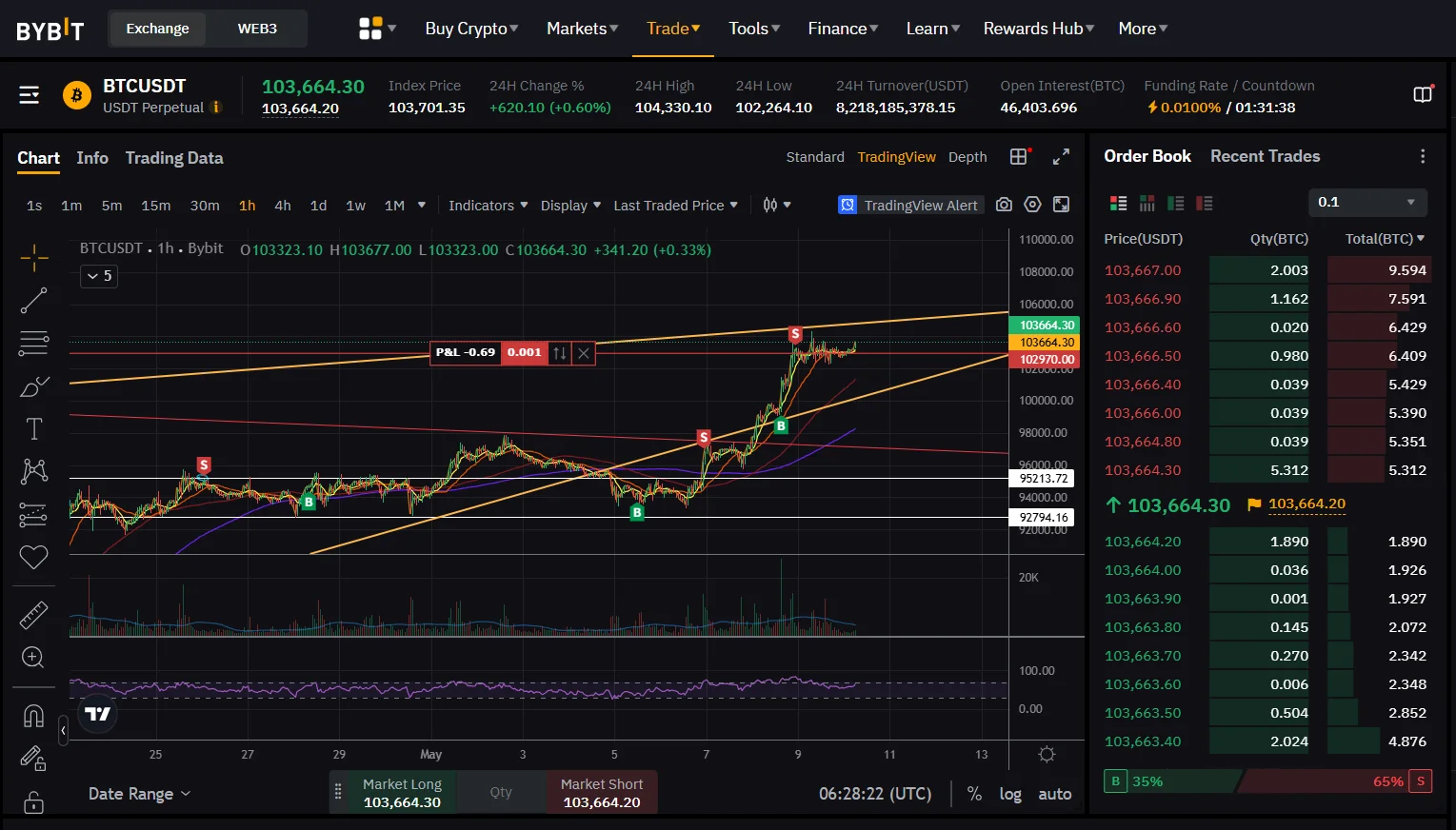The image size is (1456, 830).
Task: Open the apps grid dropdown in header
Action: tap(377, 29)
